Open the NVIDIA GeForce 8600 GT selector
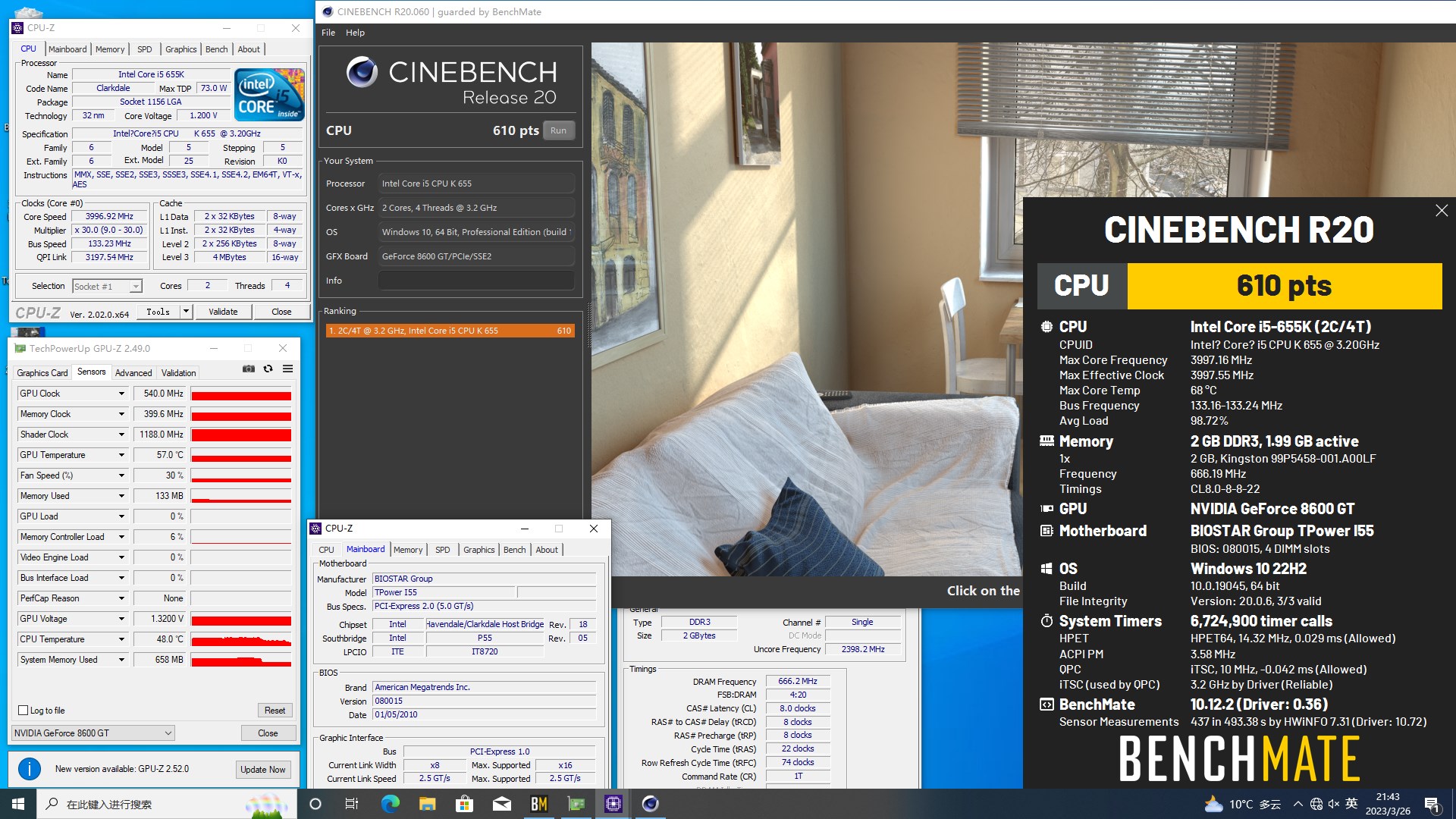The width and height of the screenshot is (1456, 819). pos(93,733)
